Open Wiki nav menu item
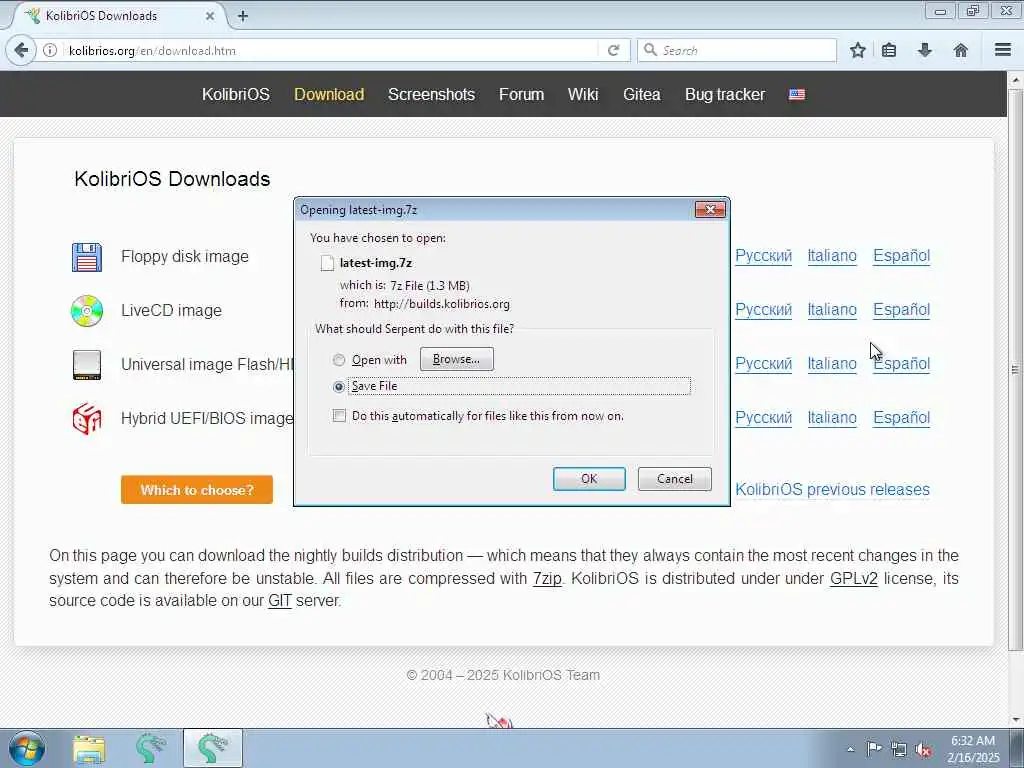Viewport: 1024px width, 768px height. point(583,95)
